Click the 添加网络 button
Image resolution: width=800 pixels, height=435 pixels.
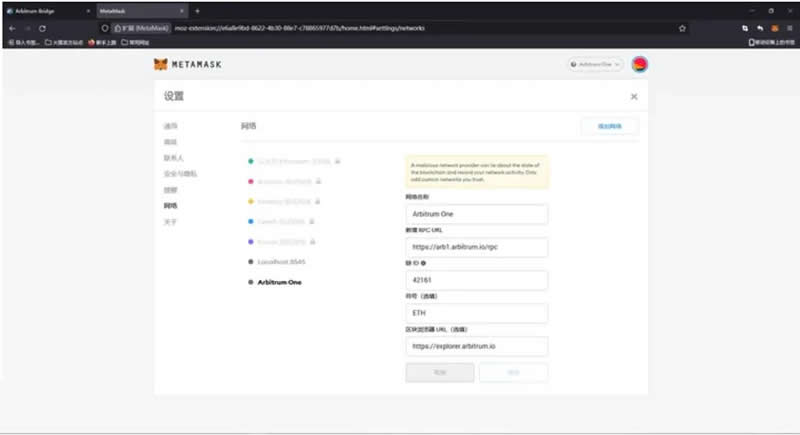pyautogui.click(x=609, y=127)
